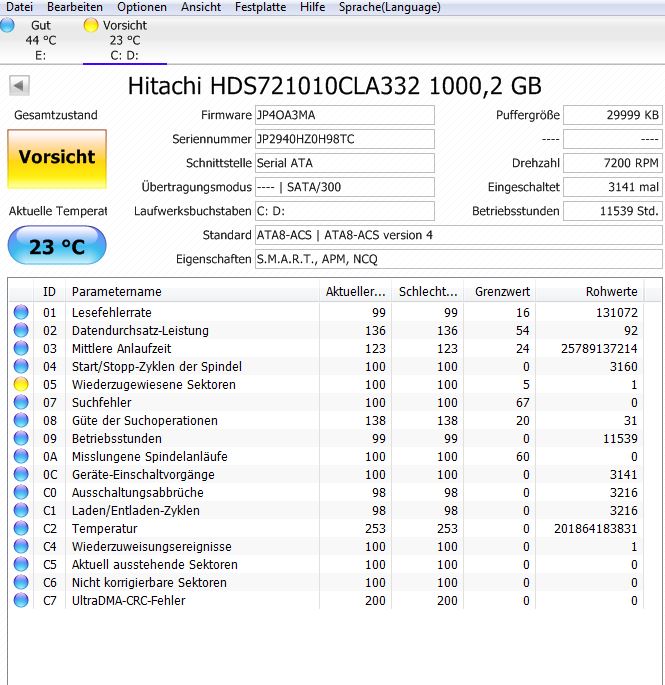Screen dimensions: 665x685
Task: Click the Rohwerte column header
Action: 589,291
